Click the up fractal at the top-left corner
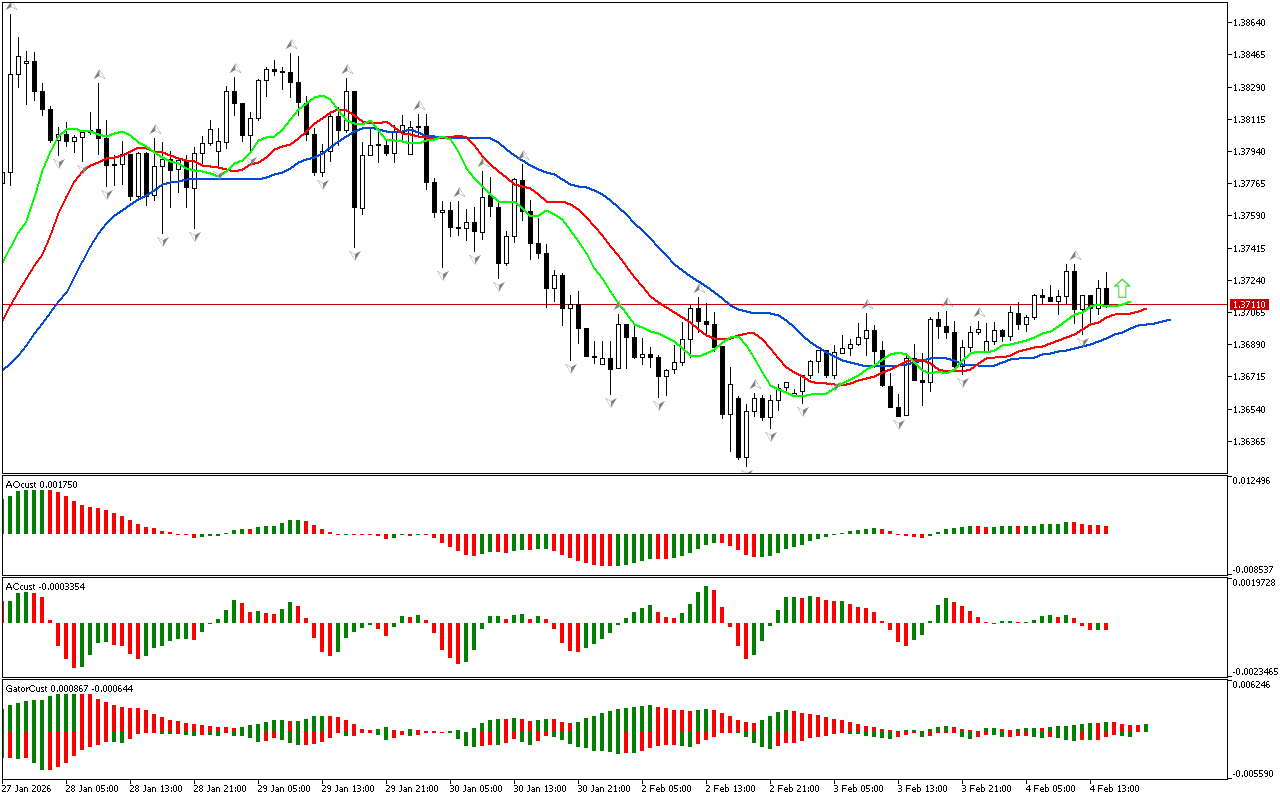The height and width of the screenshot is (800, 1280). click(11, 6)
